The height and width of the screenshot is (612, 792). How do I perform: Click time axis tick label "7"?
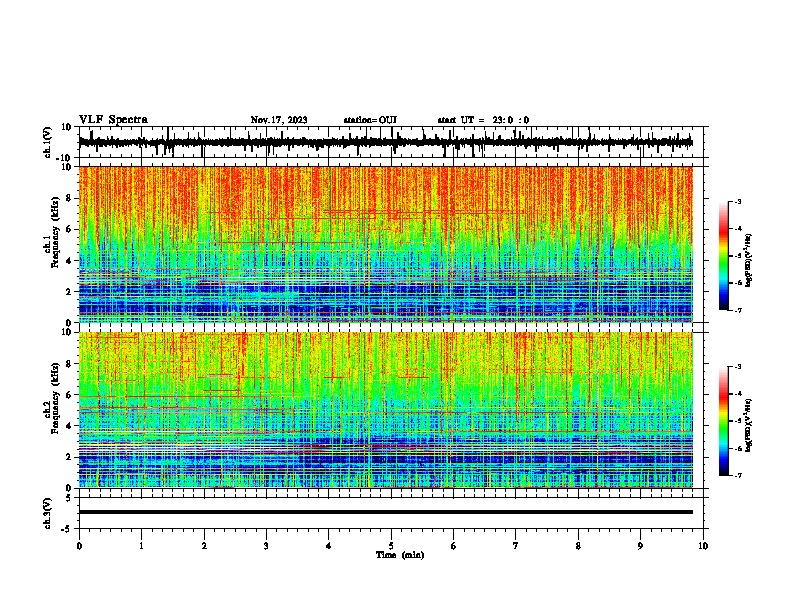(x=516, y=546)
